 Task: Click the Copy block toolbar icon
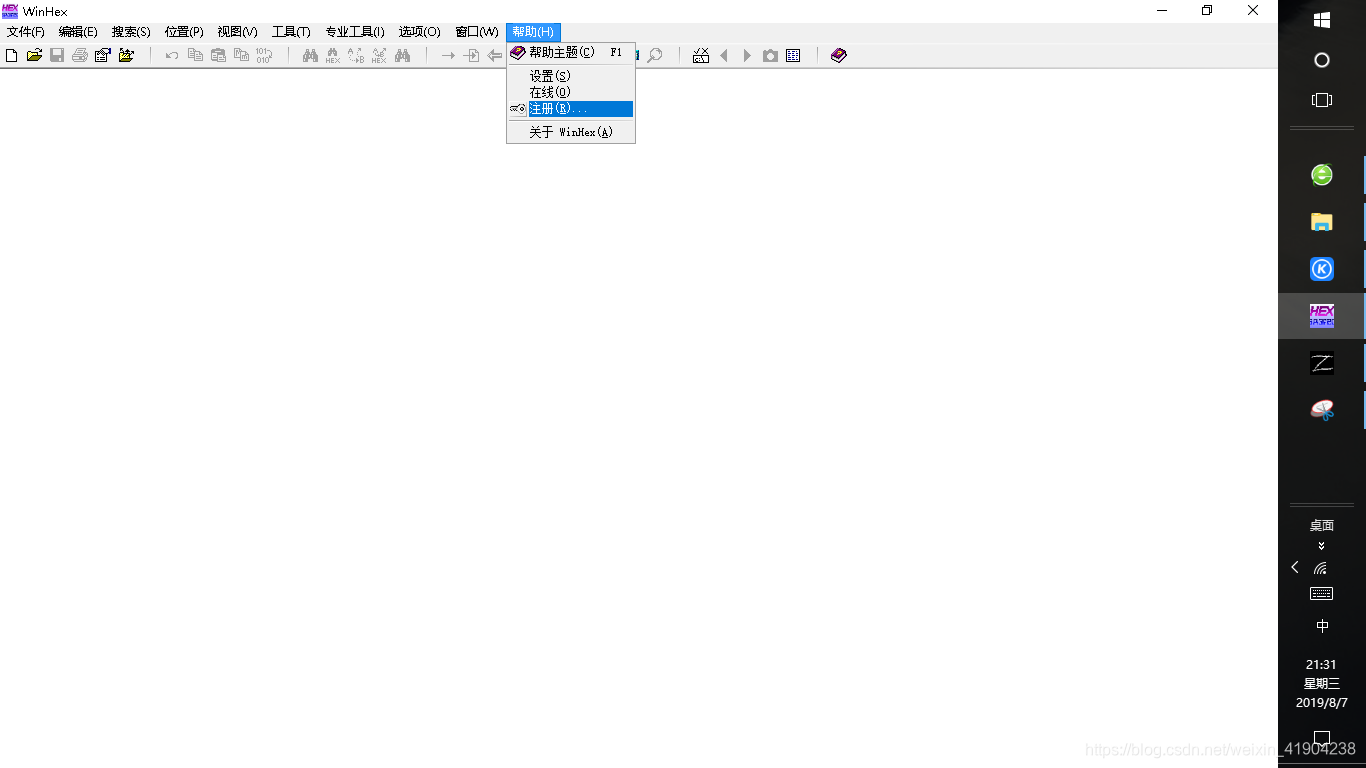195,56
